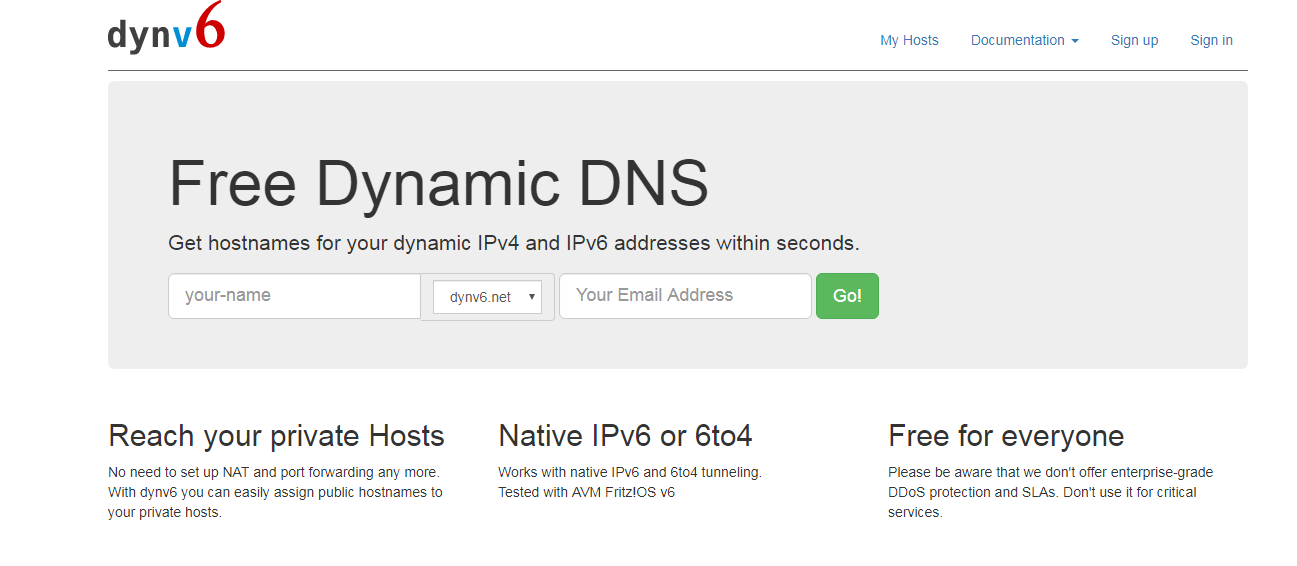The width and height of the screenshot is (1297, 566).
Task: Open the dynv6.net domain dropdown
Action: point(486,297)
